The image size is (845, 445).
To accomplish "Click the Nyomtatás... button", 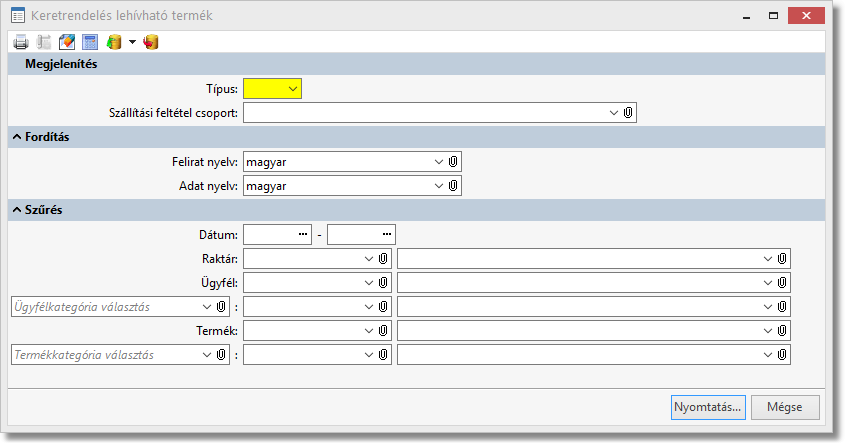I will coord(708,407).
